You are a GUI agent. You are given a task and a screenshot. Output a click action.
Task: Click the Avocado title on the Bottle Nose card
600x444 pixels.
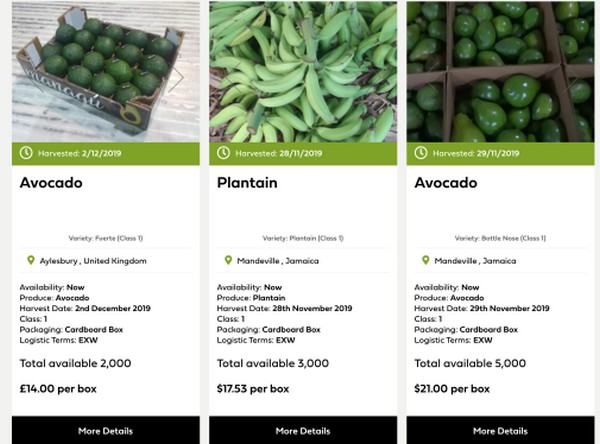click(x=446, y=183)
